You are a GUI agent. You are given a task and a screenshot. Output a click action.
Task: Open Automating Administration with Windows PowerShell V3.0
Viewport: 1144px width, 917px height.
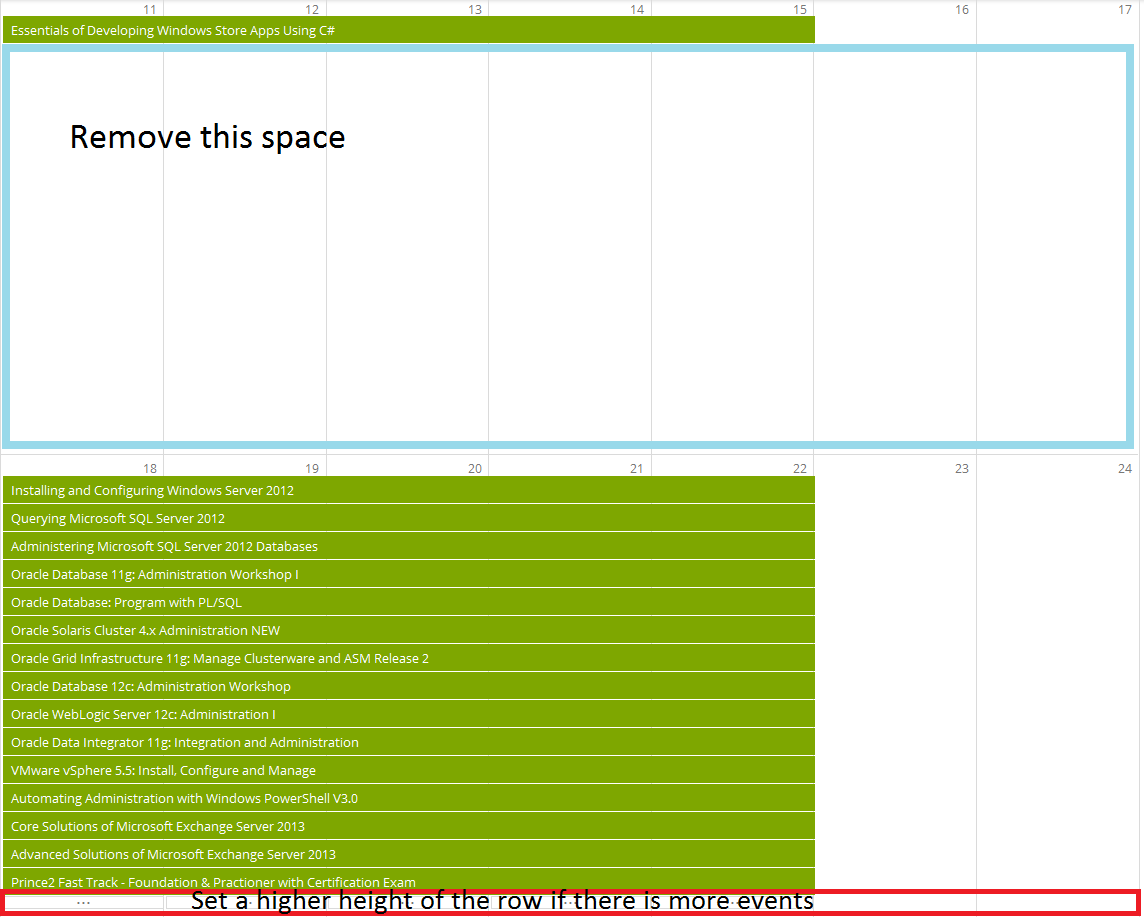pyautogui.click(x=409, y=798)
